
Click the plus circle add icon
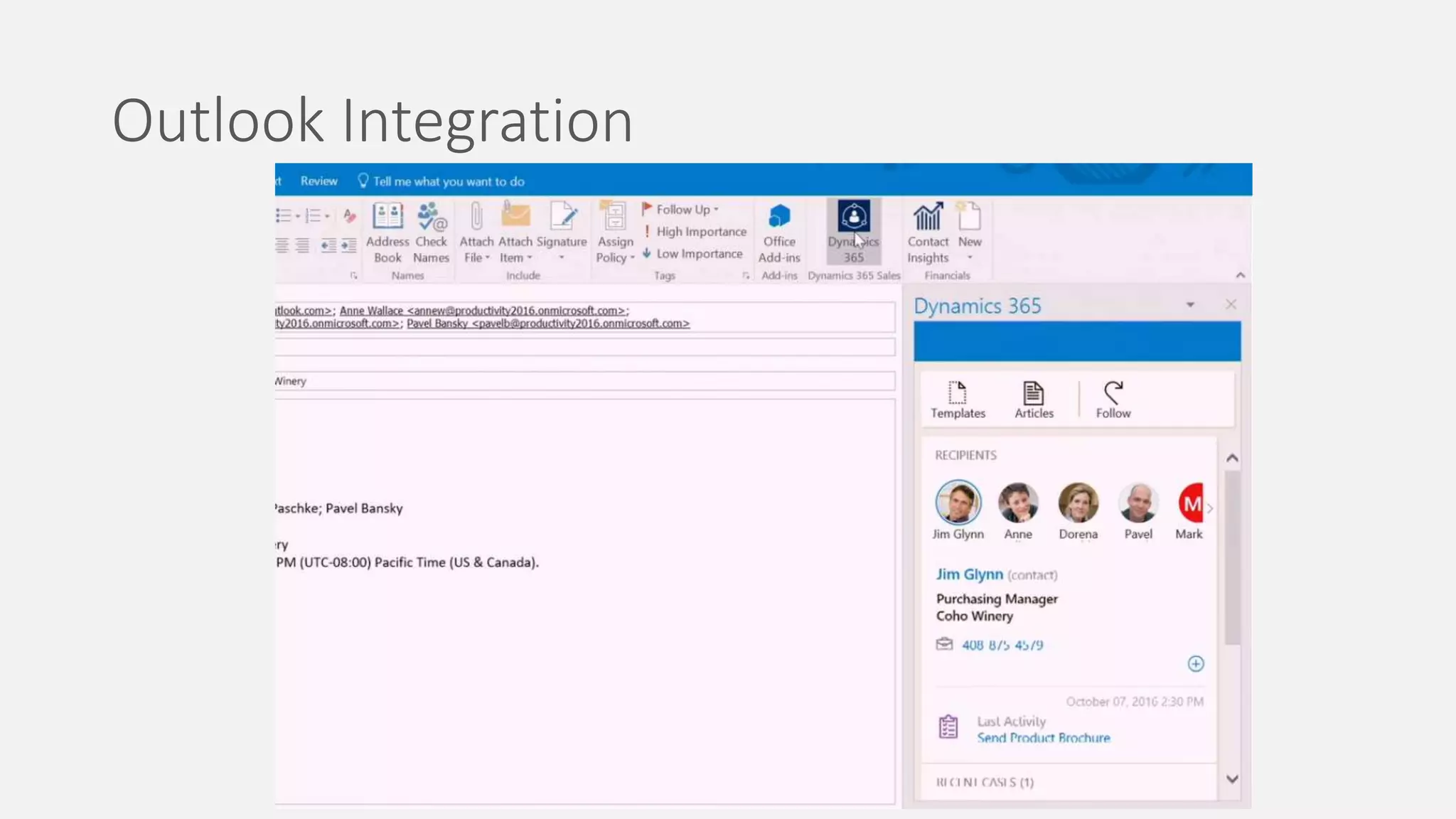(1196, 663)
